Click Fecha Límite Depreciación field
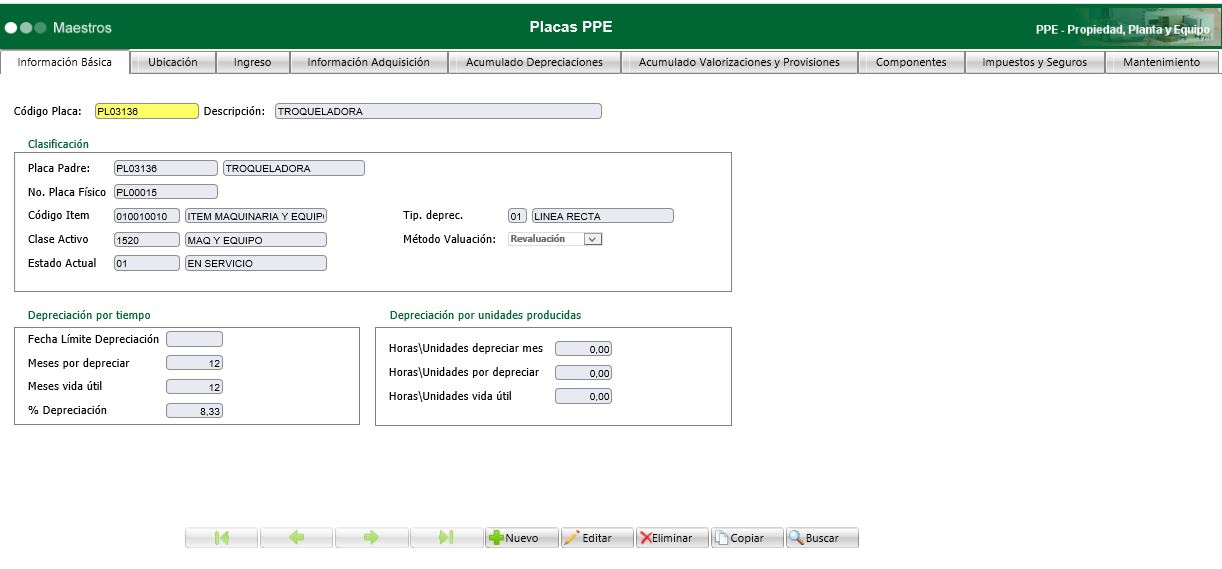 [194, 340]
